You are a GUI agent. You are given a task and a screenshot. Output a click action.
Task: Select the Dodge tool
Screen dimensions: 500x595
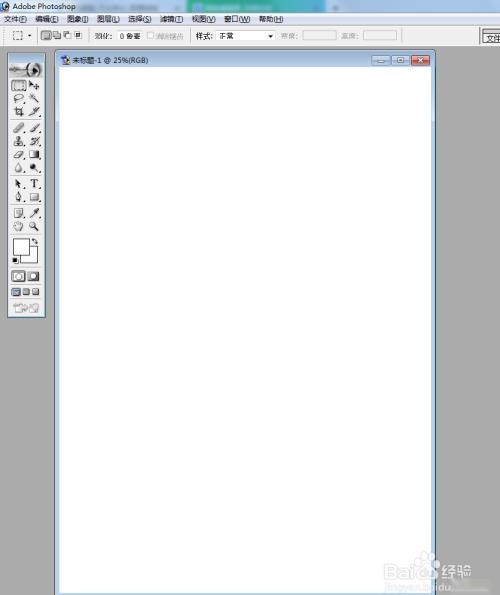[34, 168]
